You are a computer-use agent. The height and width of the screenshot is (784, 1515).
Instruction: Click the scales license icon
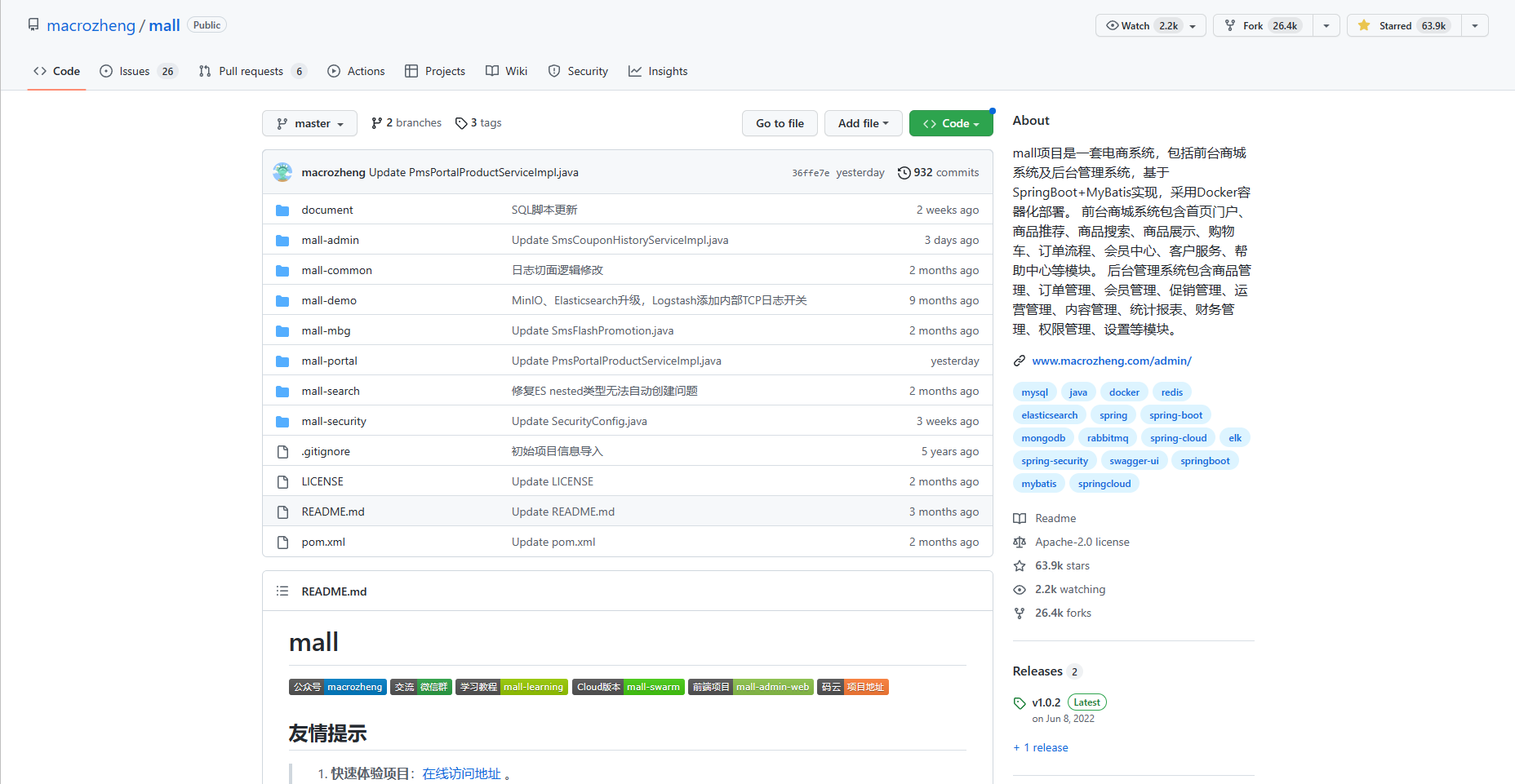coord(1020,542)
